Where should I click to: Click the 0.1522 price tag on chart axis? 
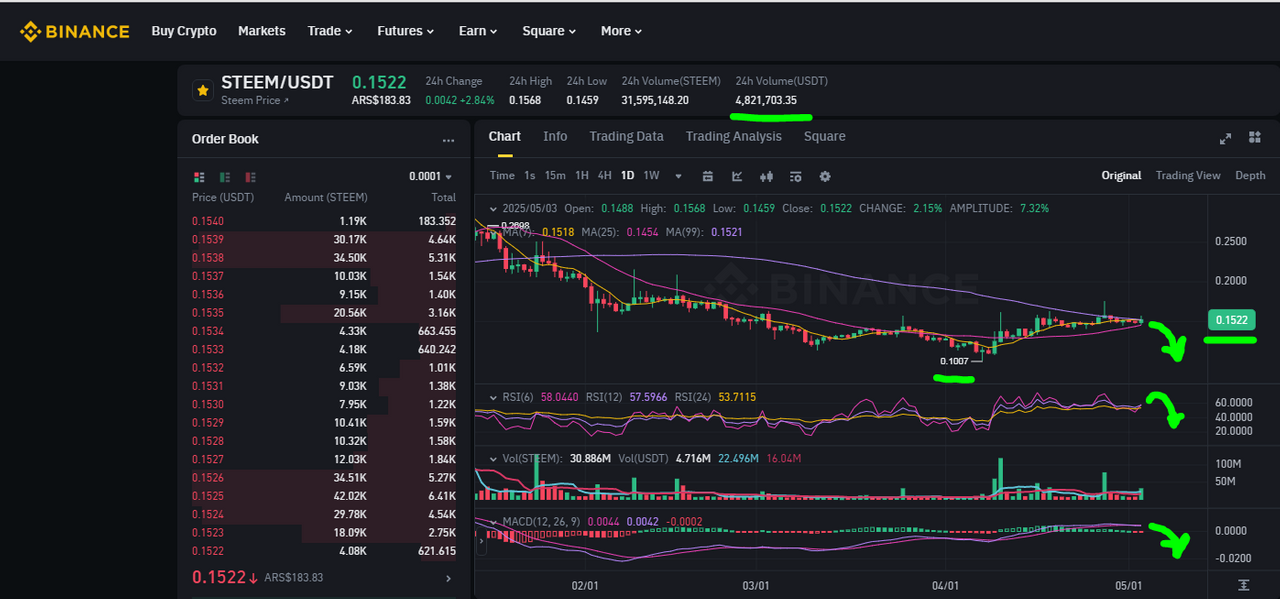click(1231, 320)
